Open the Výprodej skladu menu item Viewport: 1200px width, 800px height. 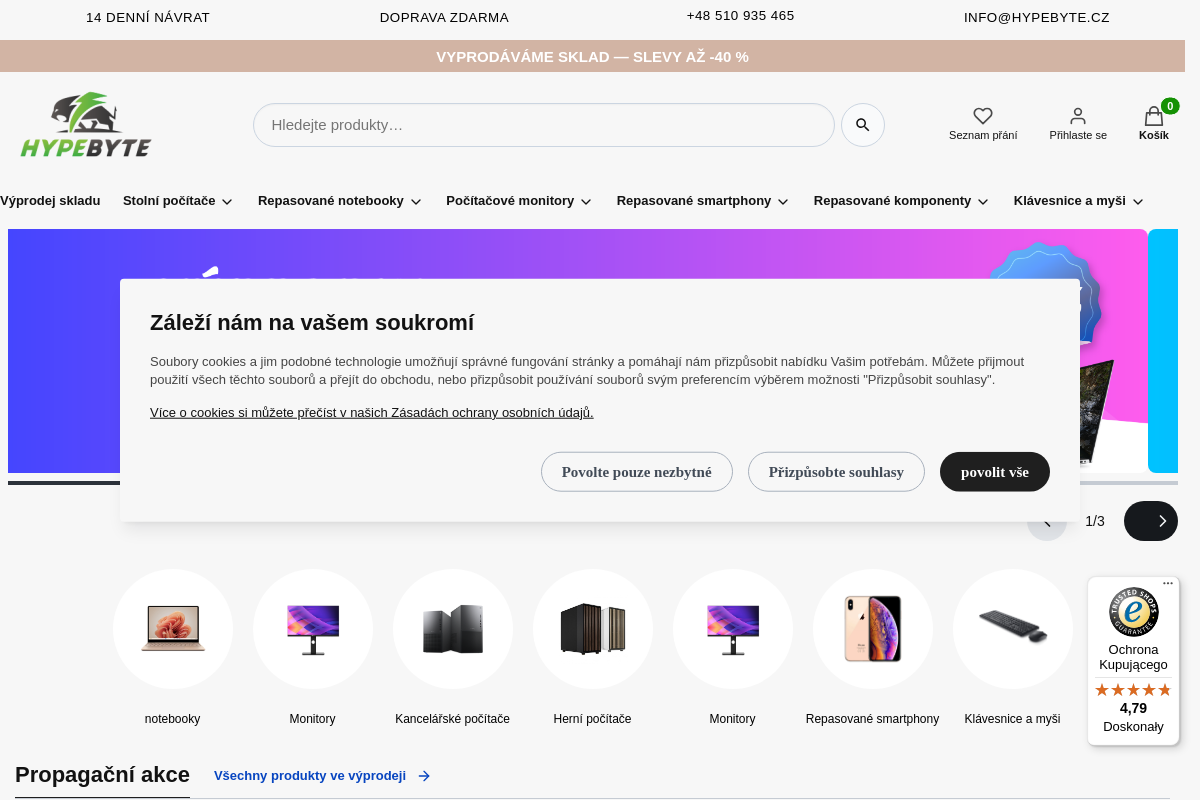(x=50, y=201)
